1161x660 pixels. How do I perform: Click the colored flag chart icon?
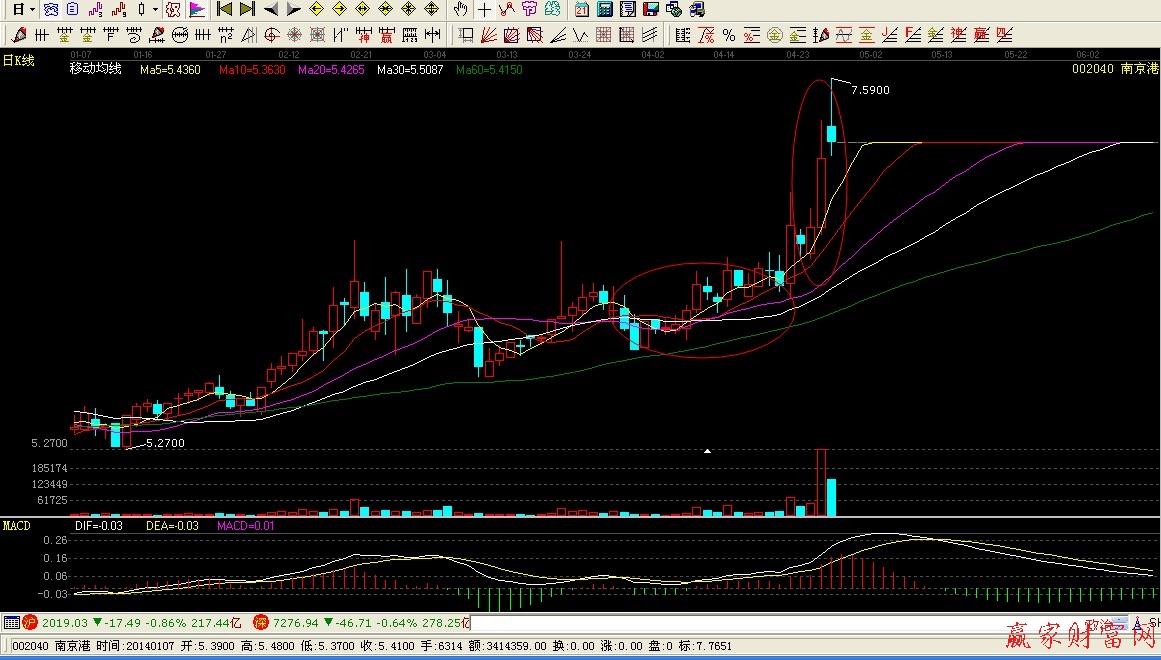tap(197, 10)
